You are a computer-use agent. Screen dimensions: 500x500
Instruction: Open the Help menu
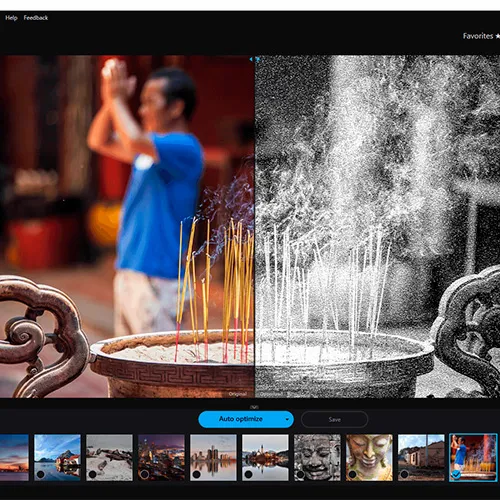11,18
